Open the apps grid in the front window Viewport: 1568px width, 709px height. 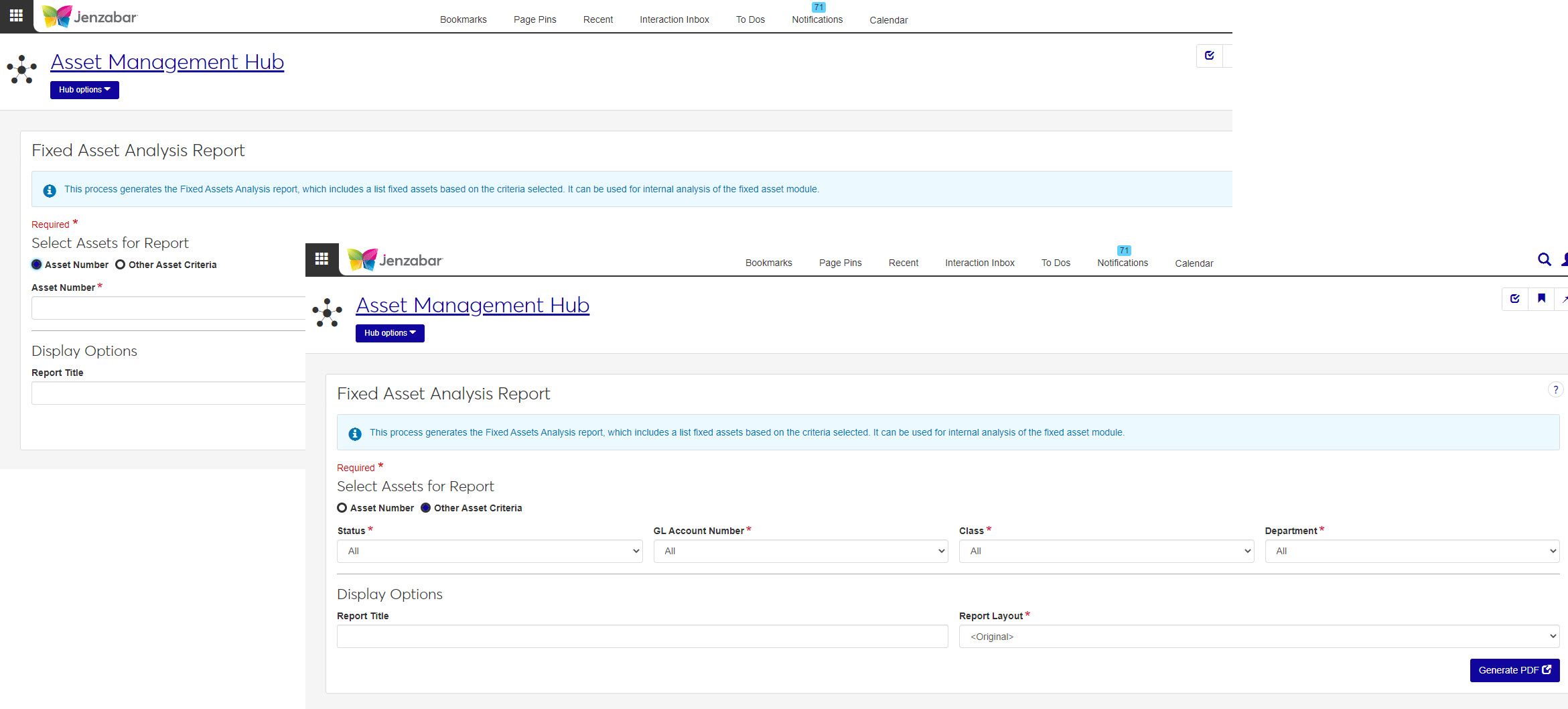point(322,259)
